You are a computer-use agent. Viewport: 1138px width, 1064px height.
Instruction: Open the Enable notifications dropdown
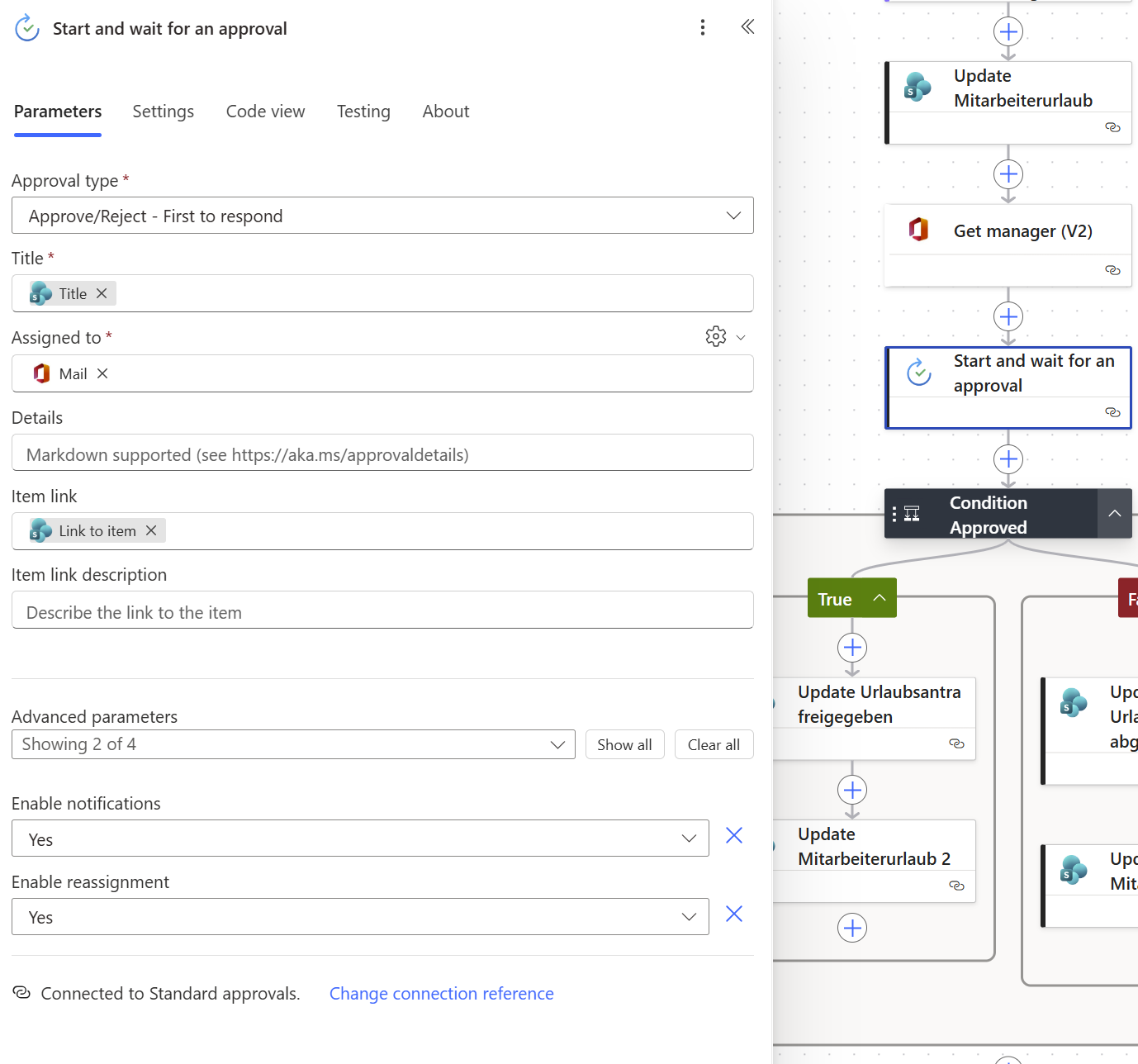tap(688, 838)
